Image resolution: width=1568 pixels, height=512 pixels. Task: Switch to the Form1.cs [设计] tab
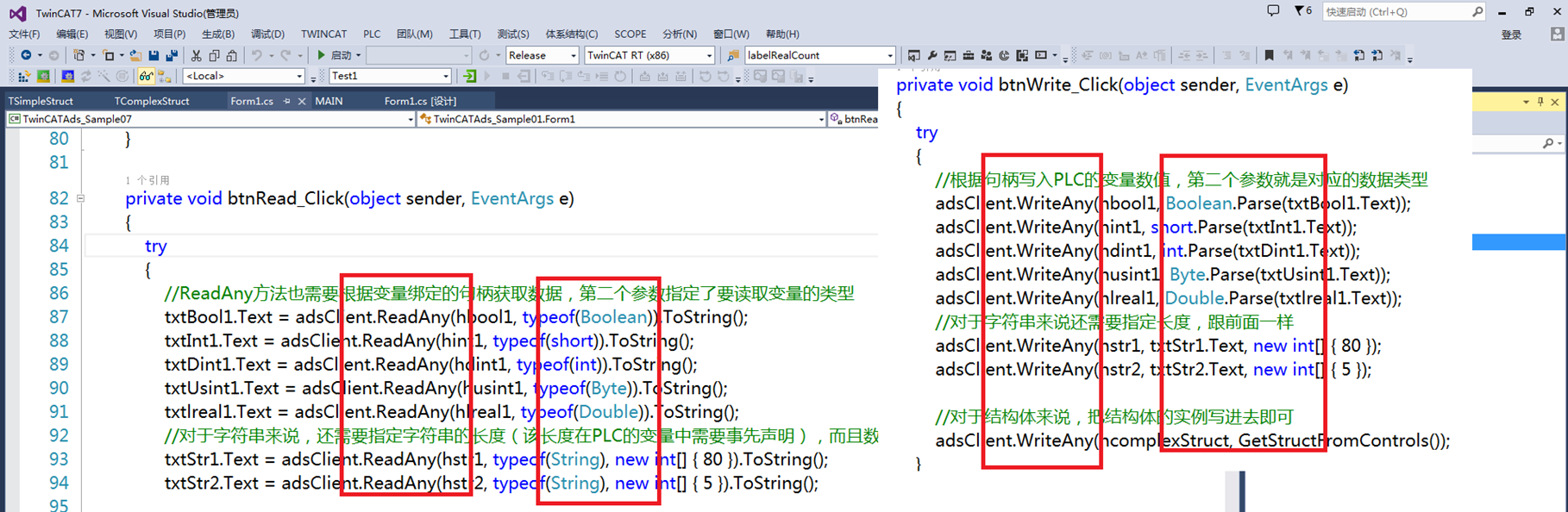[x=420, y=101]
